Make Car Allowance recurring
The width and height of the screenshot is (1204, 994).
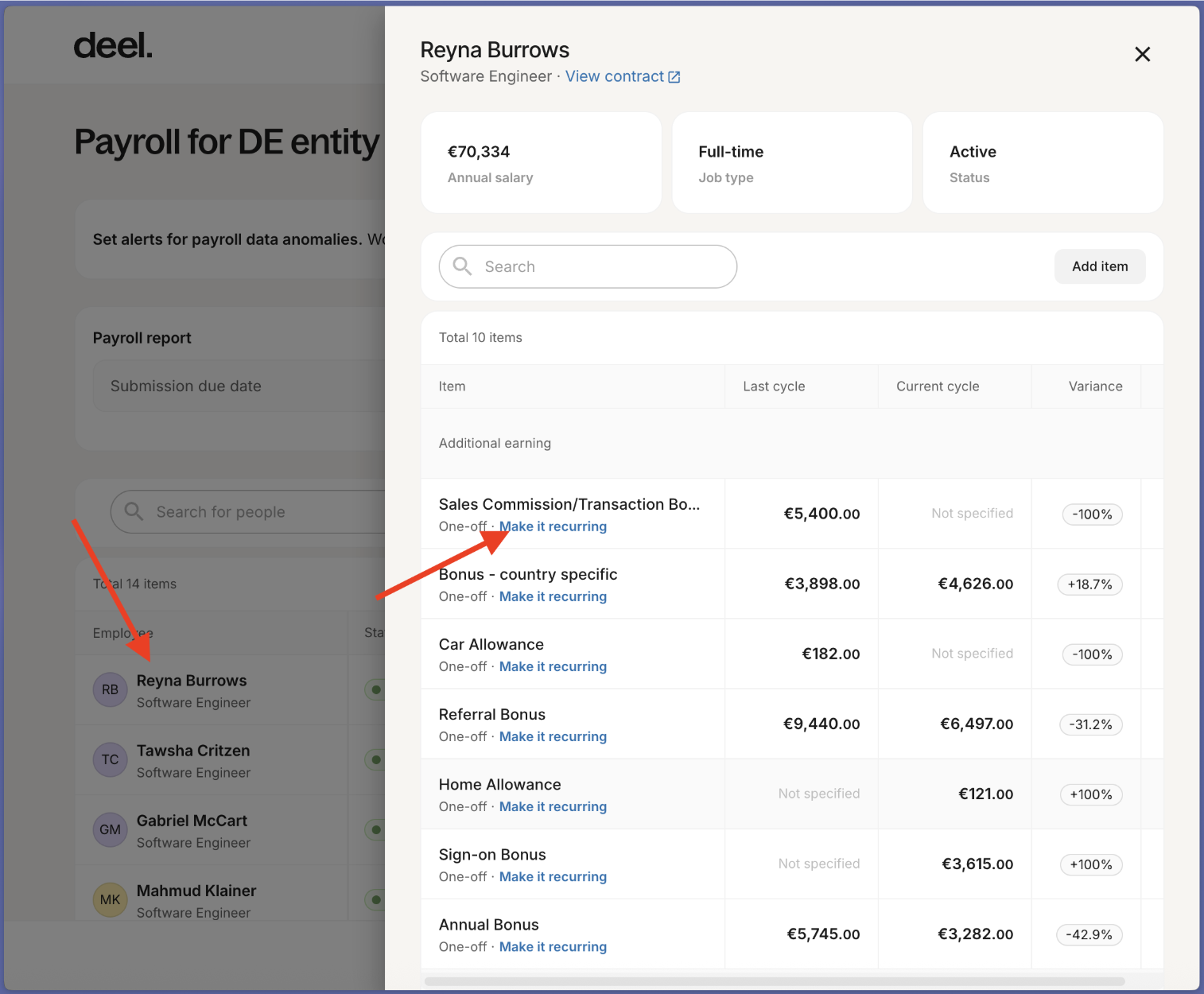coord(553,666)
